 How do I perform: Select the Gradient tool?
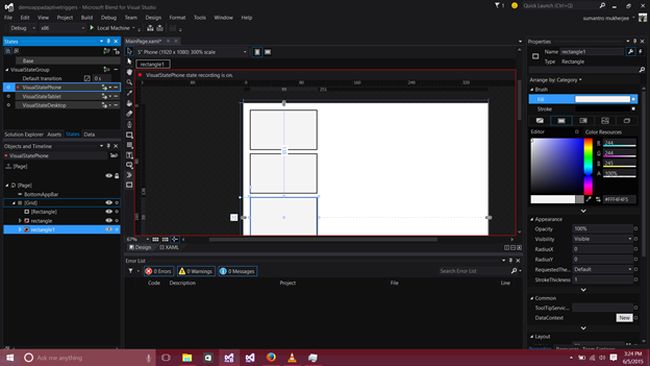click(x=129, y=114)
